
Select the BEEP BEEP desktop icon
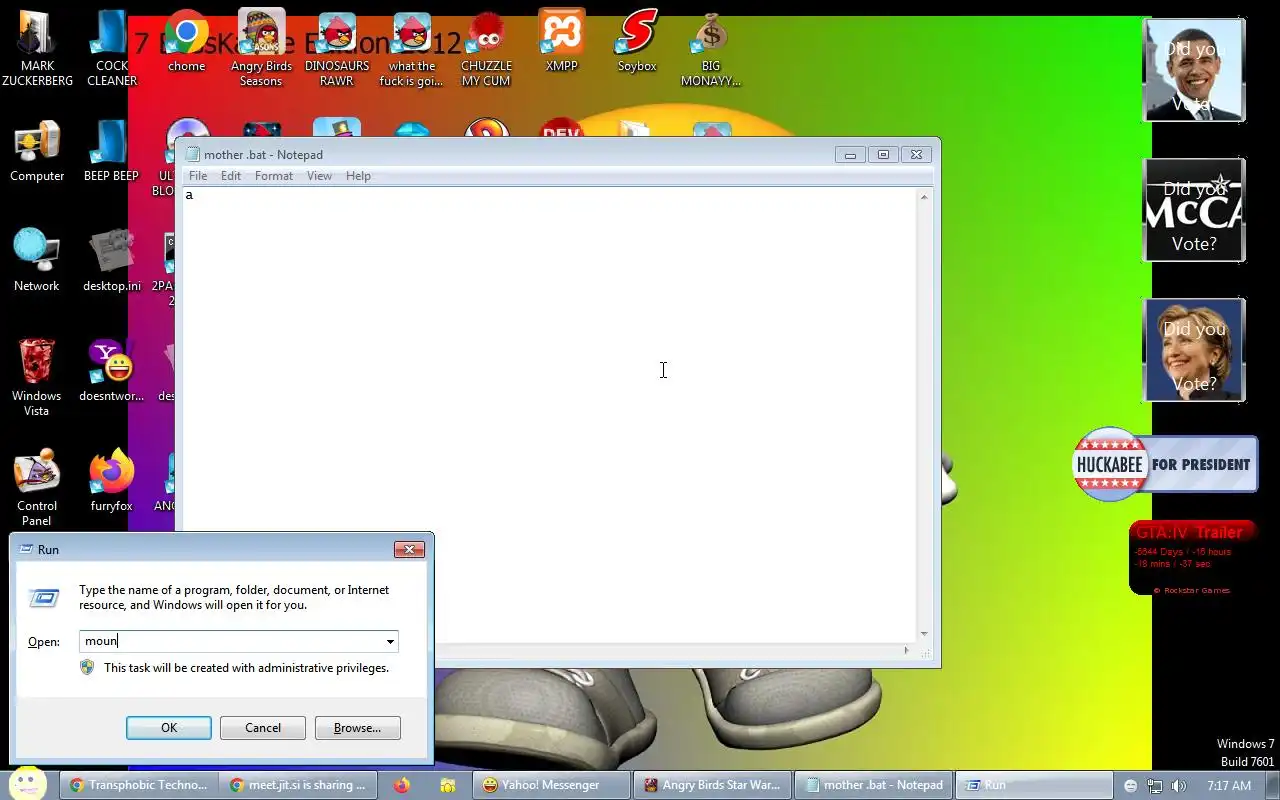point(111,152)
